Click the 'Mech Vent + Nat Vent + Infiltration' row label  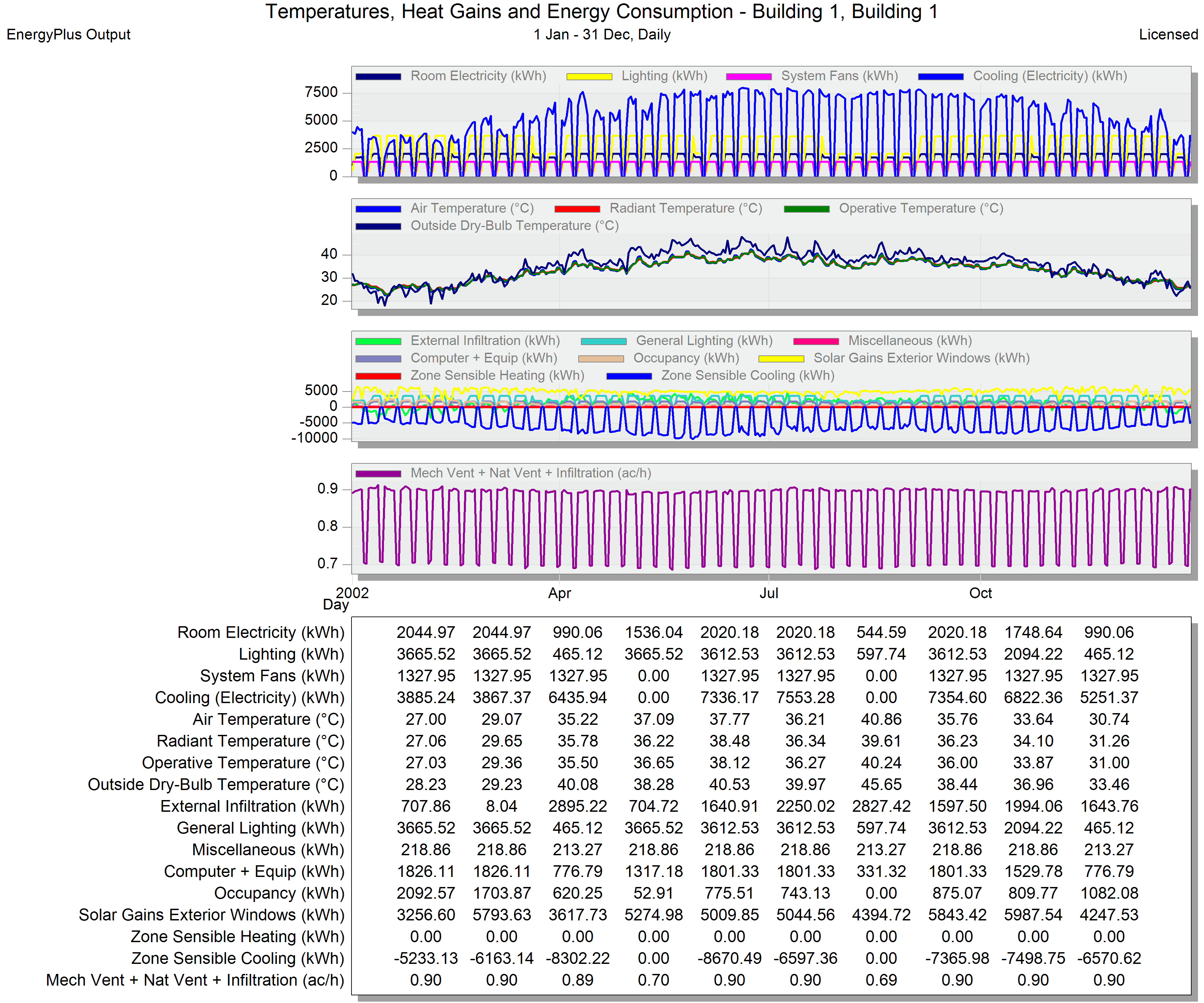pyautogui.click(x=195, y=980)
